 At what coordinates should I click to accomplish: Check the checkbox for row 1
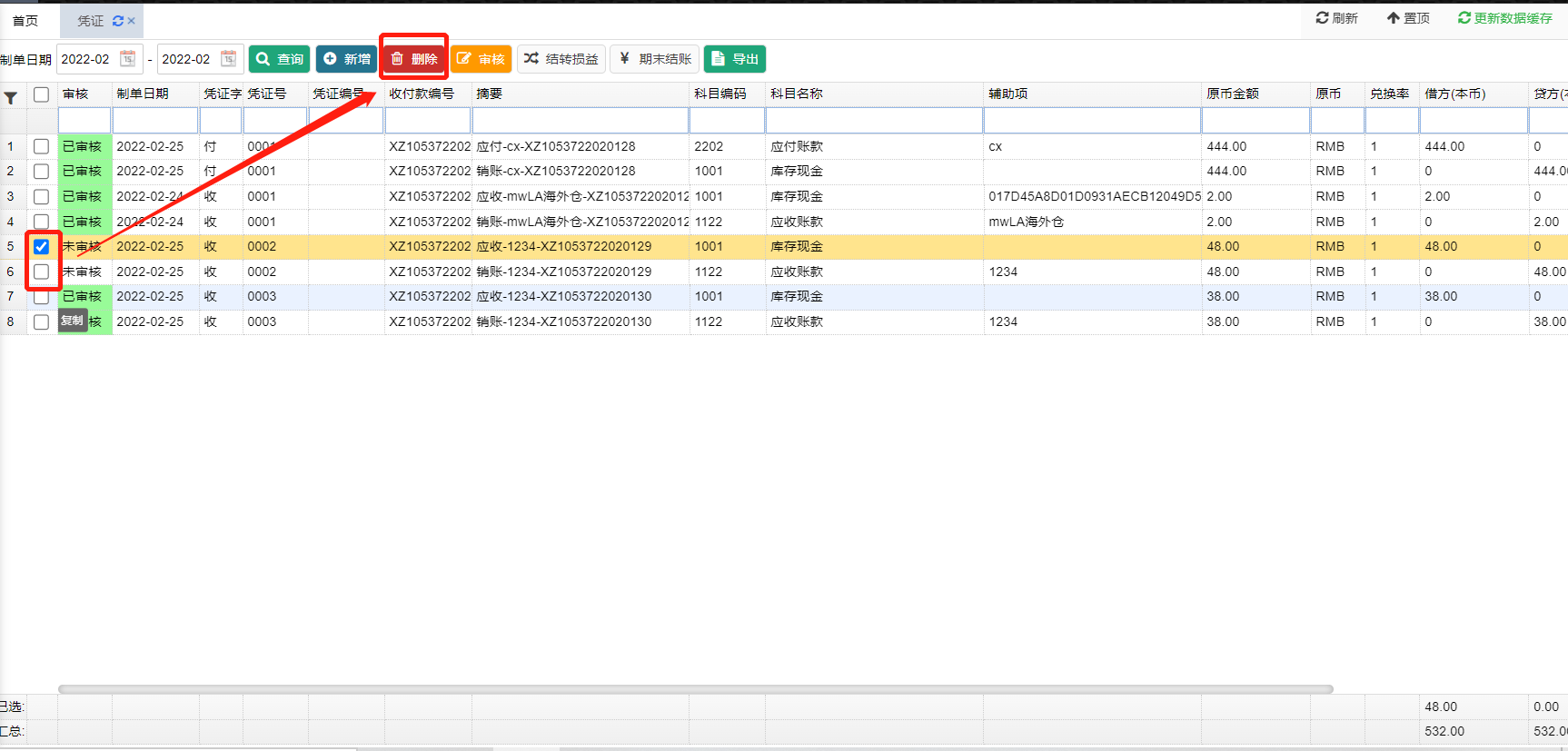41,146
